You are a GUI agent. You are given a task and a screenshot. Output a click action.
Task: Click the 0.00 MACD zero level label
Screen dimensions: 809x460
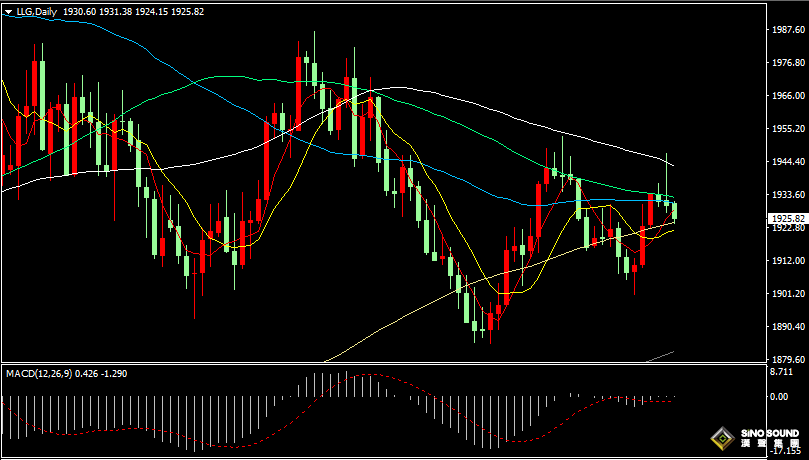(x=781, y=397)
